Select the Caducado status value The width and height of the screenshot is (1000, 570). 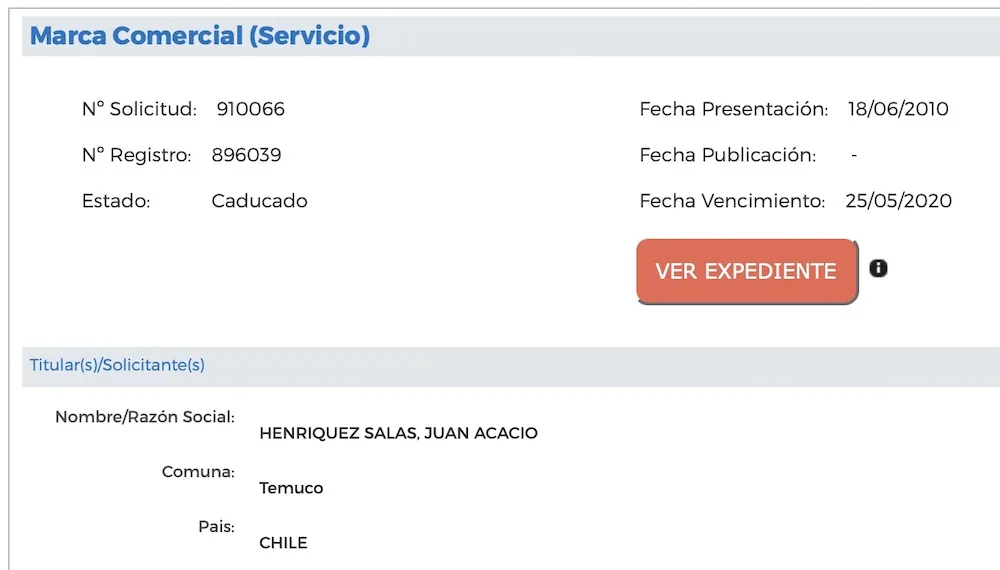(x=259, y=201)
